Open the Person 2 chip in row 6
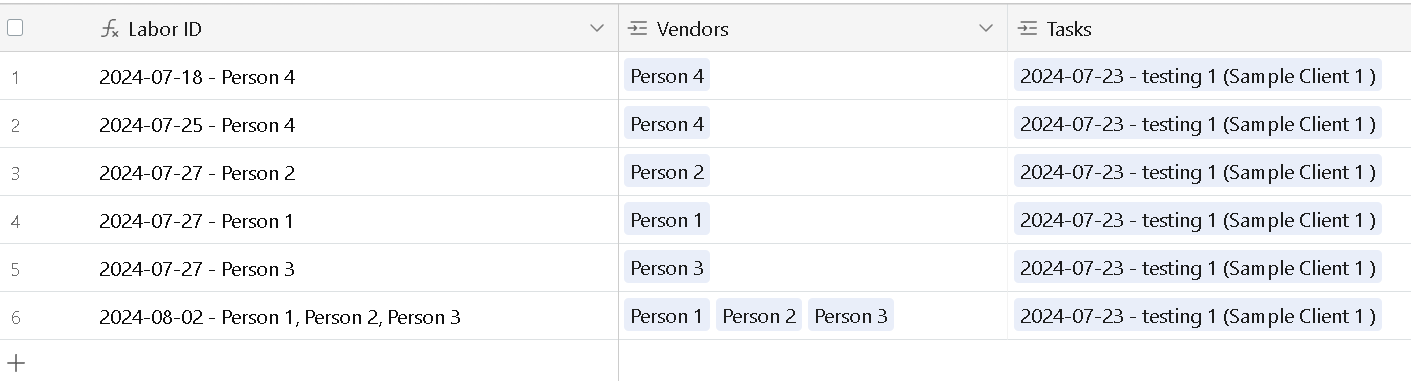This screenshot has width=1411, height=381. click(759, 316)
